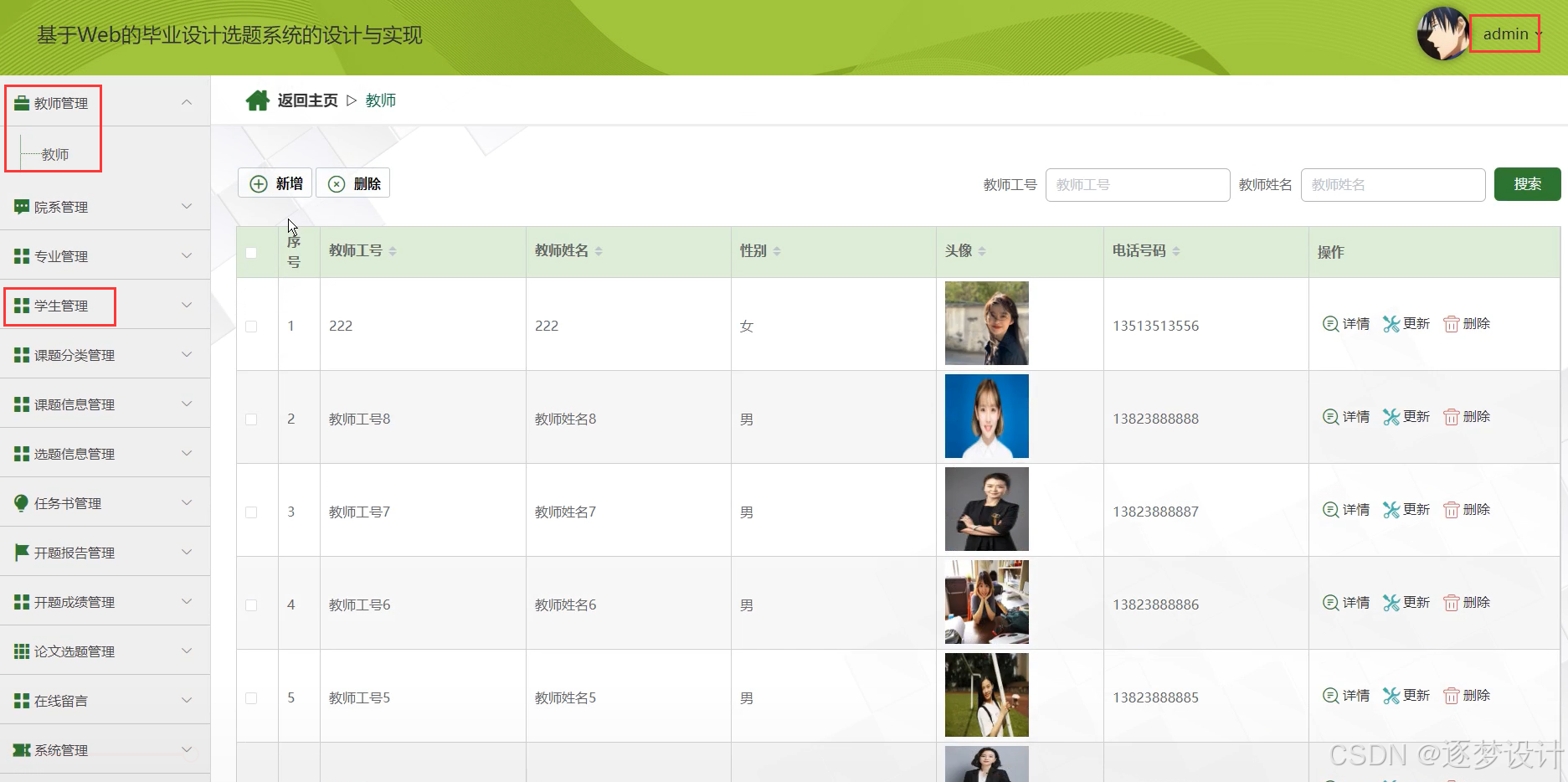1568x782 pixels.
Task: Click phone number 13823888888
Action: coord(1155,419)
